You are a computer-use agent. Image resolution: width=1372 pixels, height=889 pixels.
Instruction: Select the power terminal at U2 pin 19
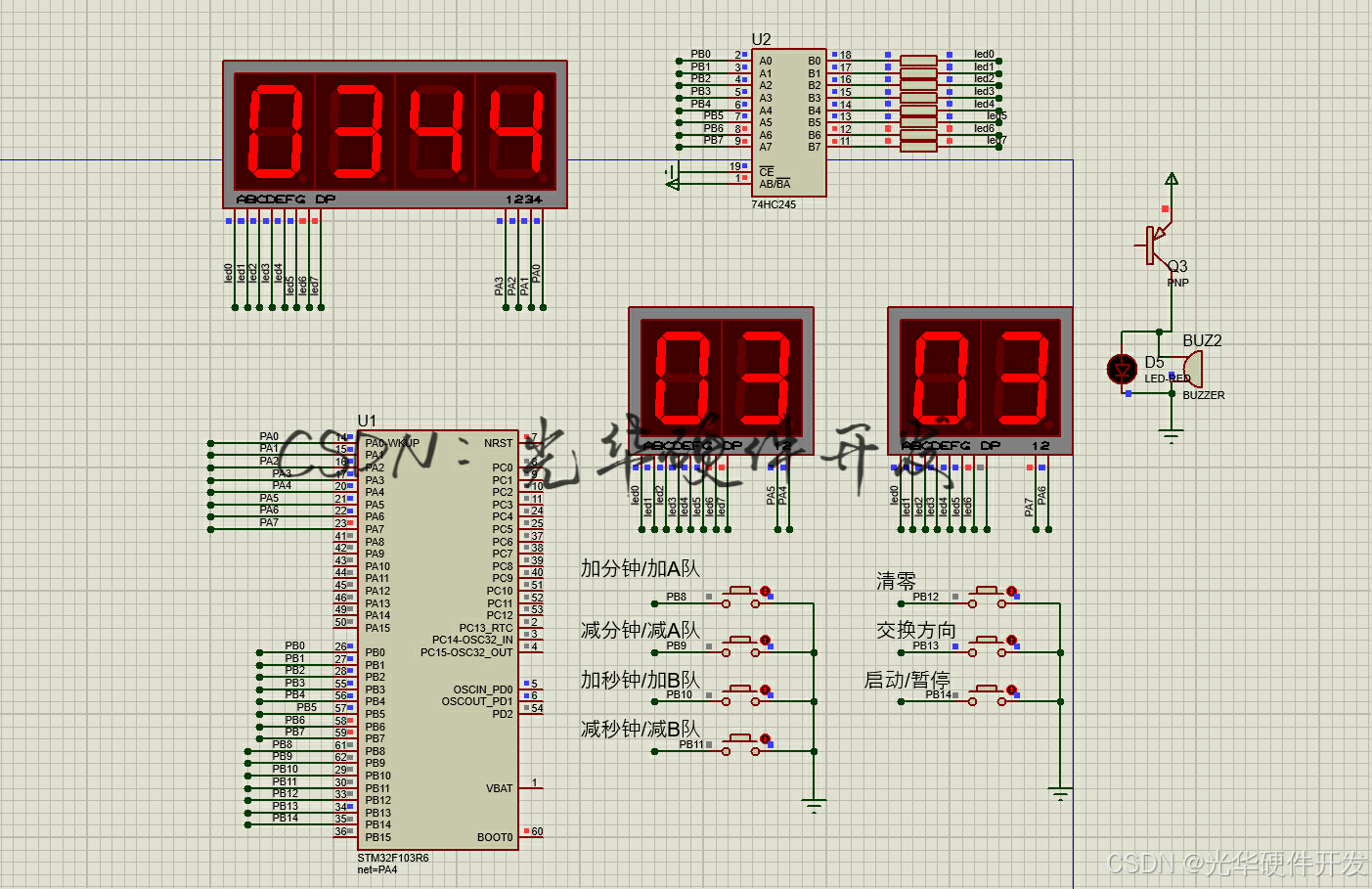[x=672, y=171]
